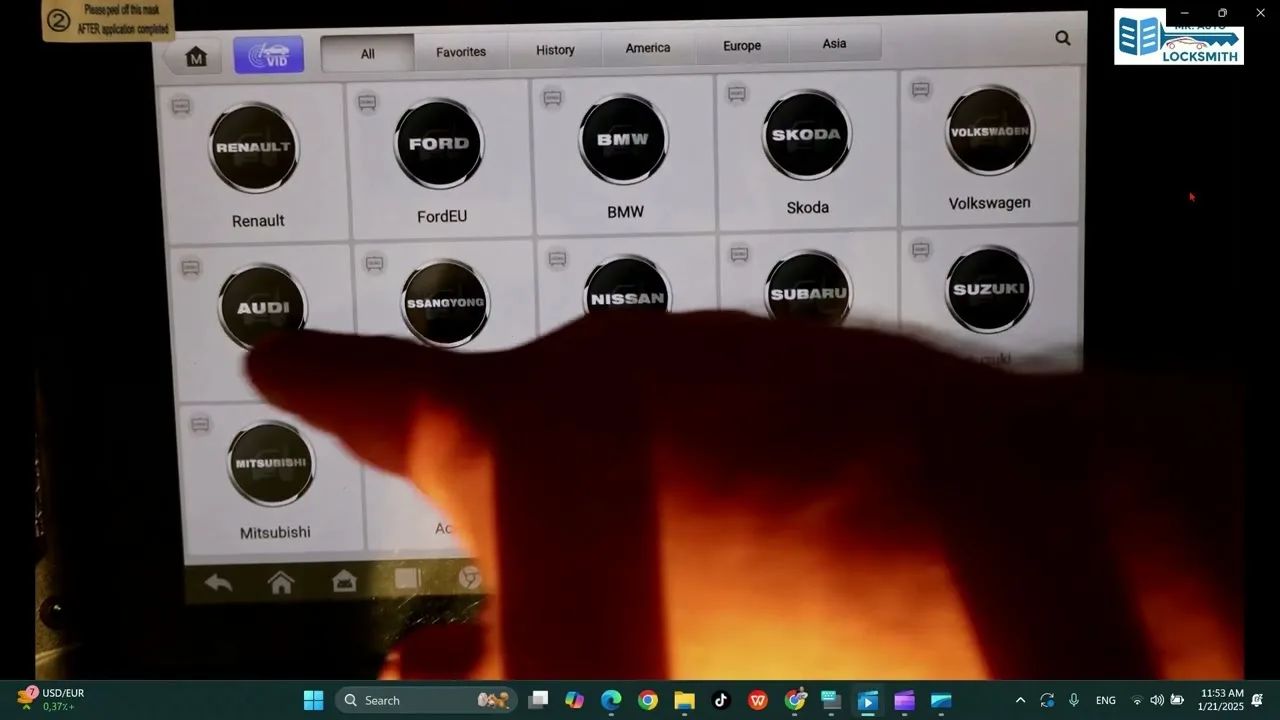Tap the note icon on Skoda card
1280x720 pixels.
click(x=737, y=94)
